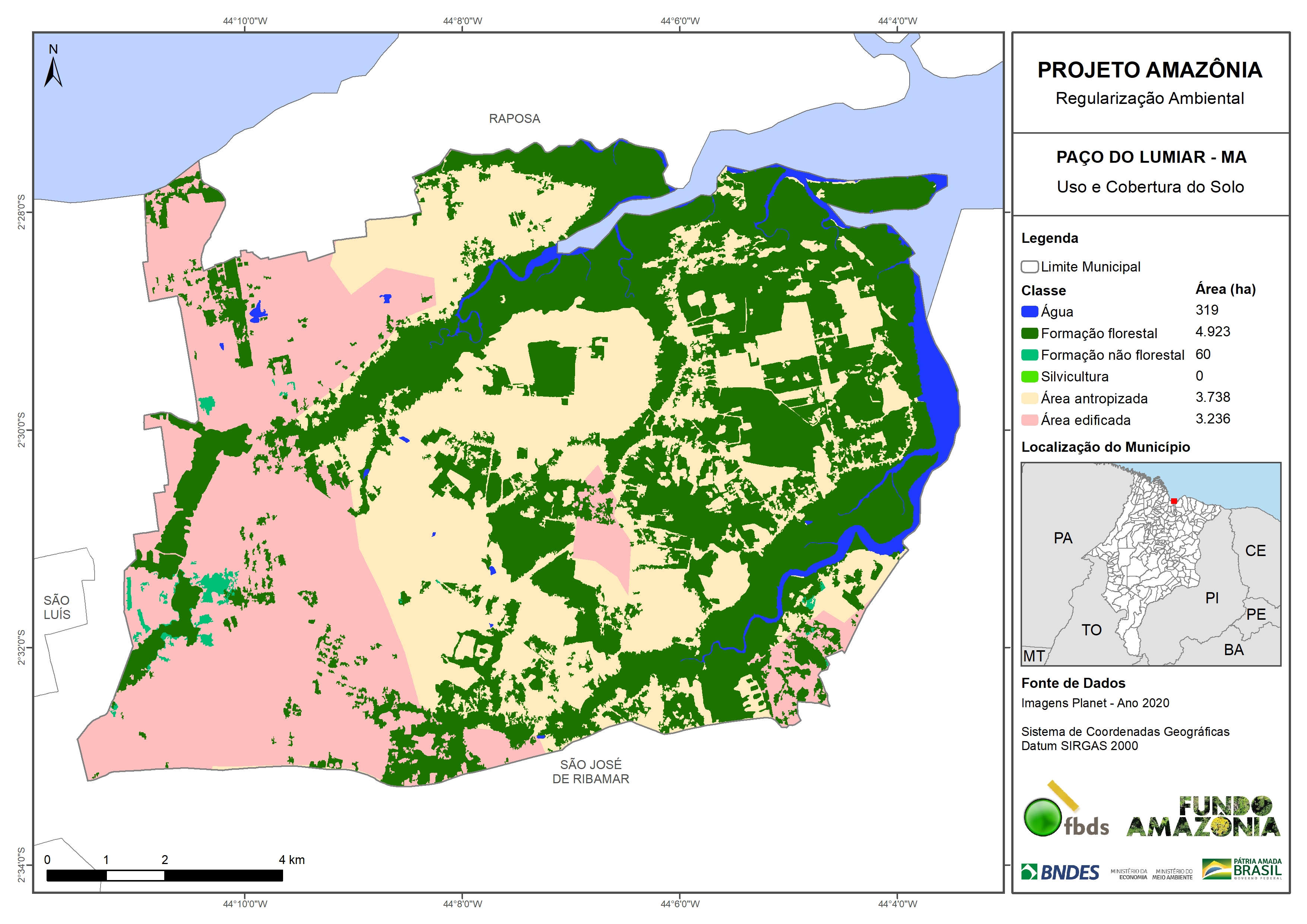The width and height of the screenshot is (1307, 924).
Task: Click the Limite Municipal legend box
Action: coord(1029,267)
